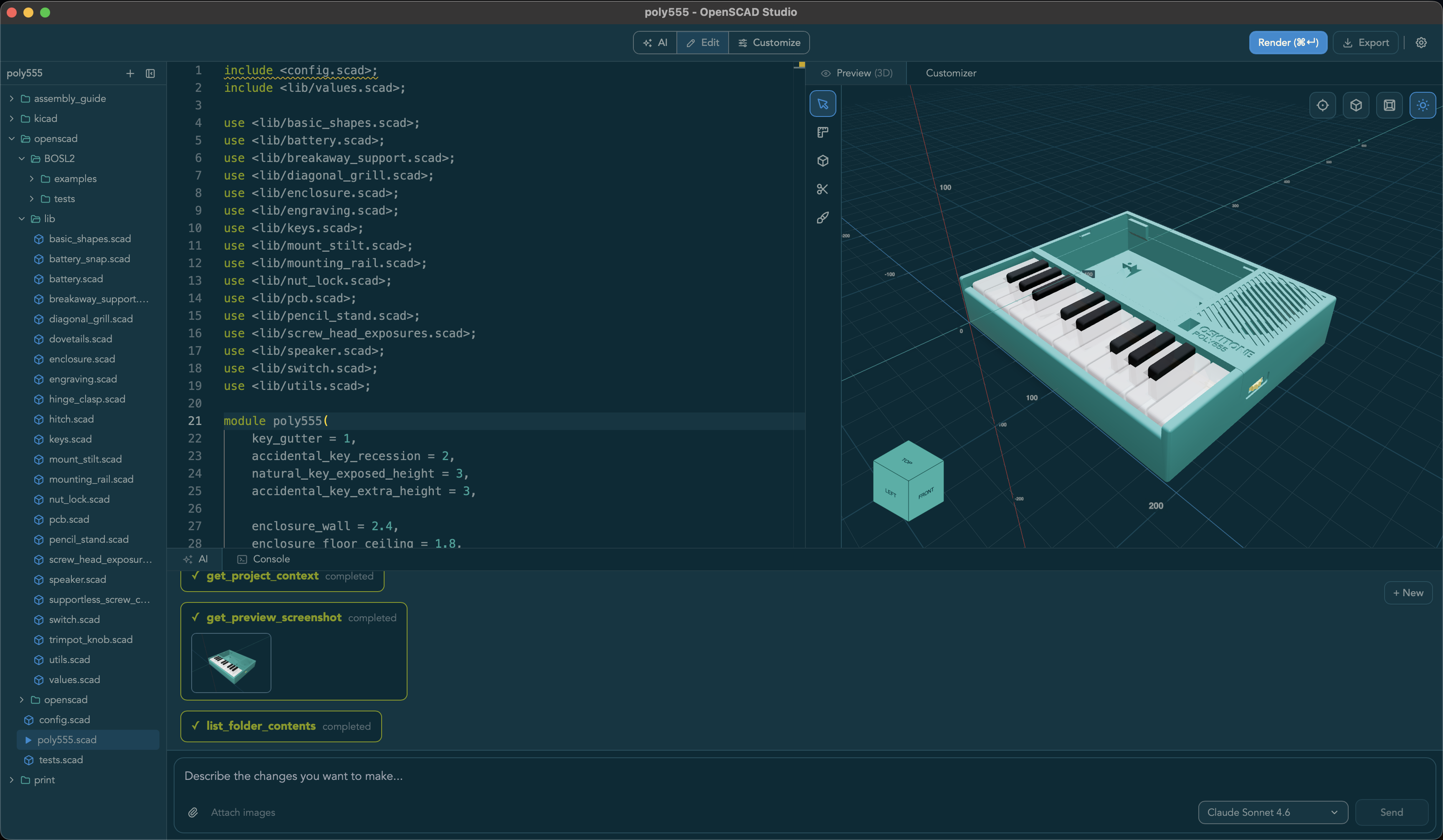
Task: Click the yellow warning marker in editor gutter
Action: coord(802,65)
